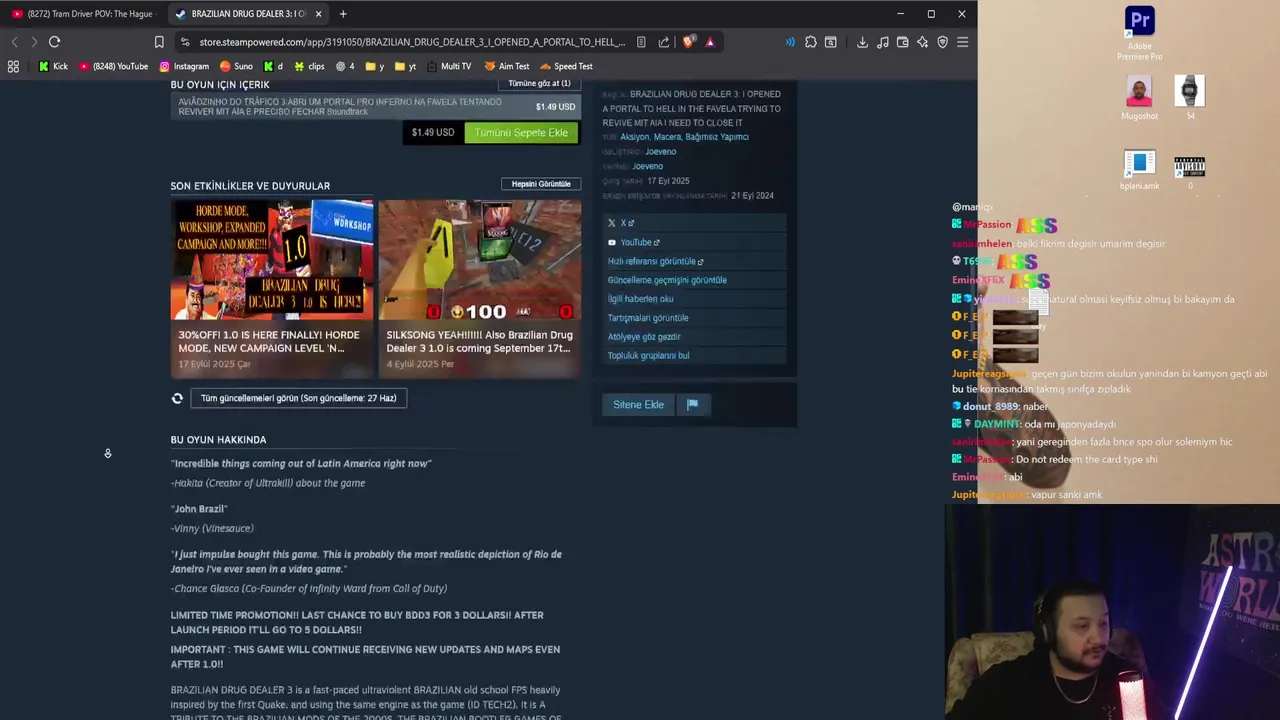Bookmark this page with the bookmark icon
Screen dimensions: 1280x720
click(159, 42)
